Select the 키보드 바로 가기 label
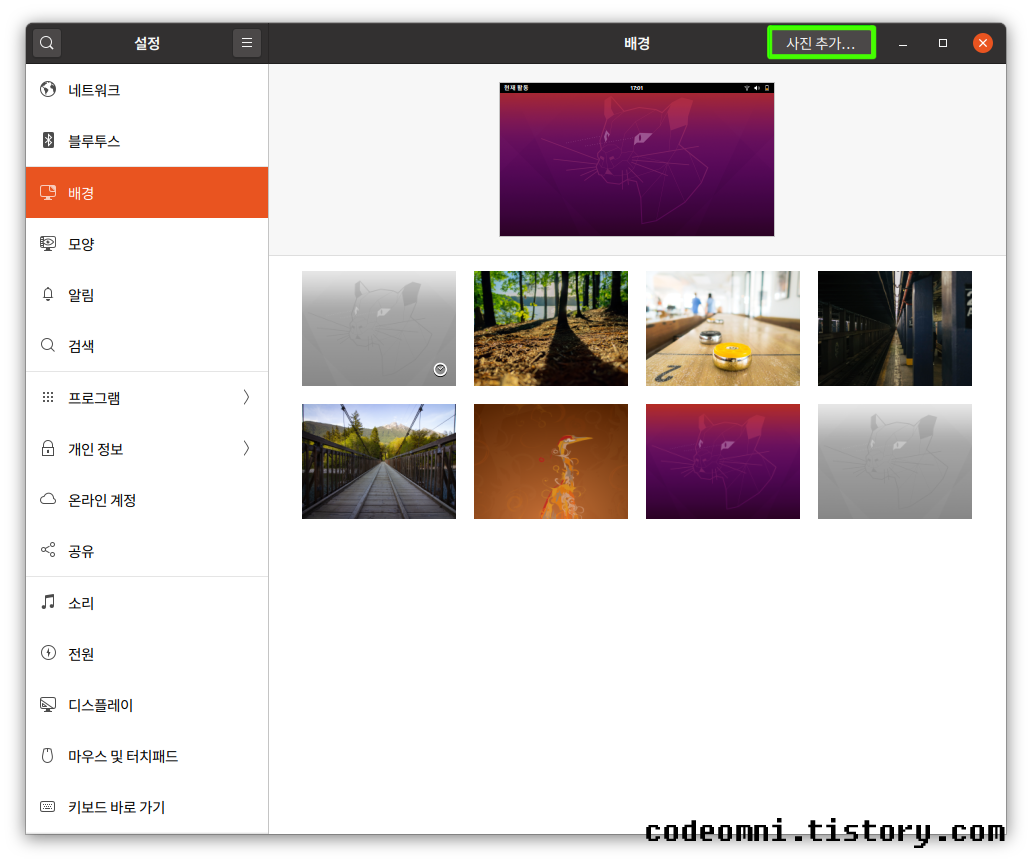 click(x=116, y=807)
